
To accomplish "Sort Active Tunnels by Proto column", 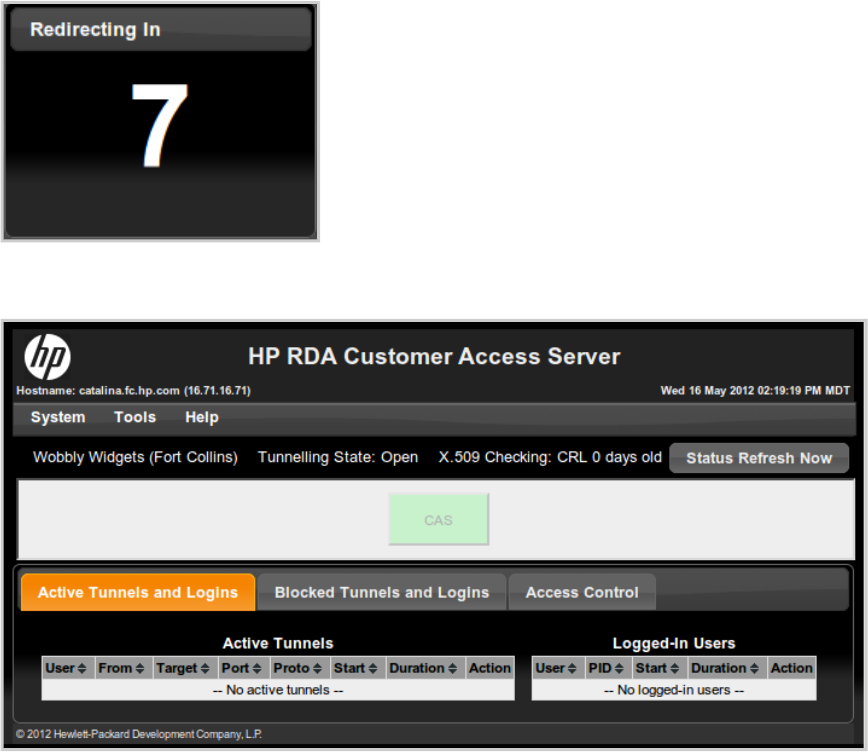I will (297, 668).
